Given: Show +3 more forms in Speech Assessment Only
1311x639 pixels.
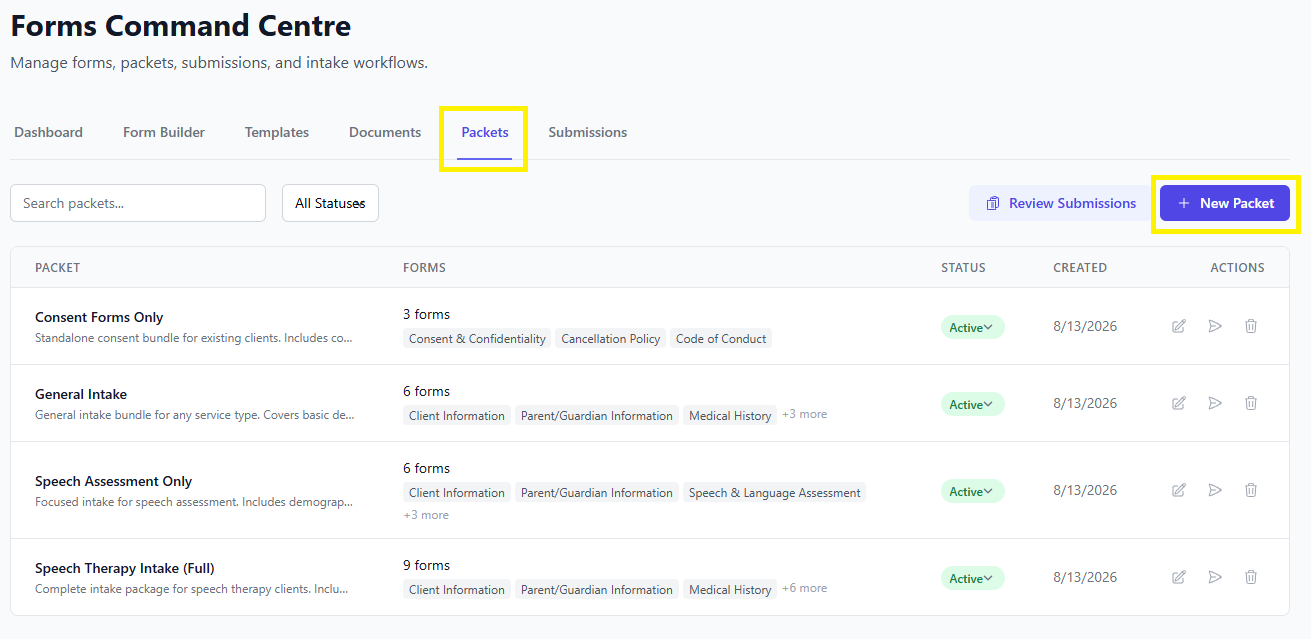Looking at the screenshot, I should 426,515.
